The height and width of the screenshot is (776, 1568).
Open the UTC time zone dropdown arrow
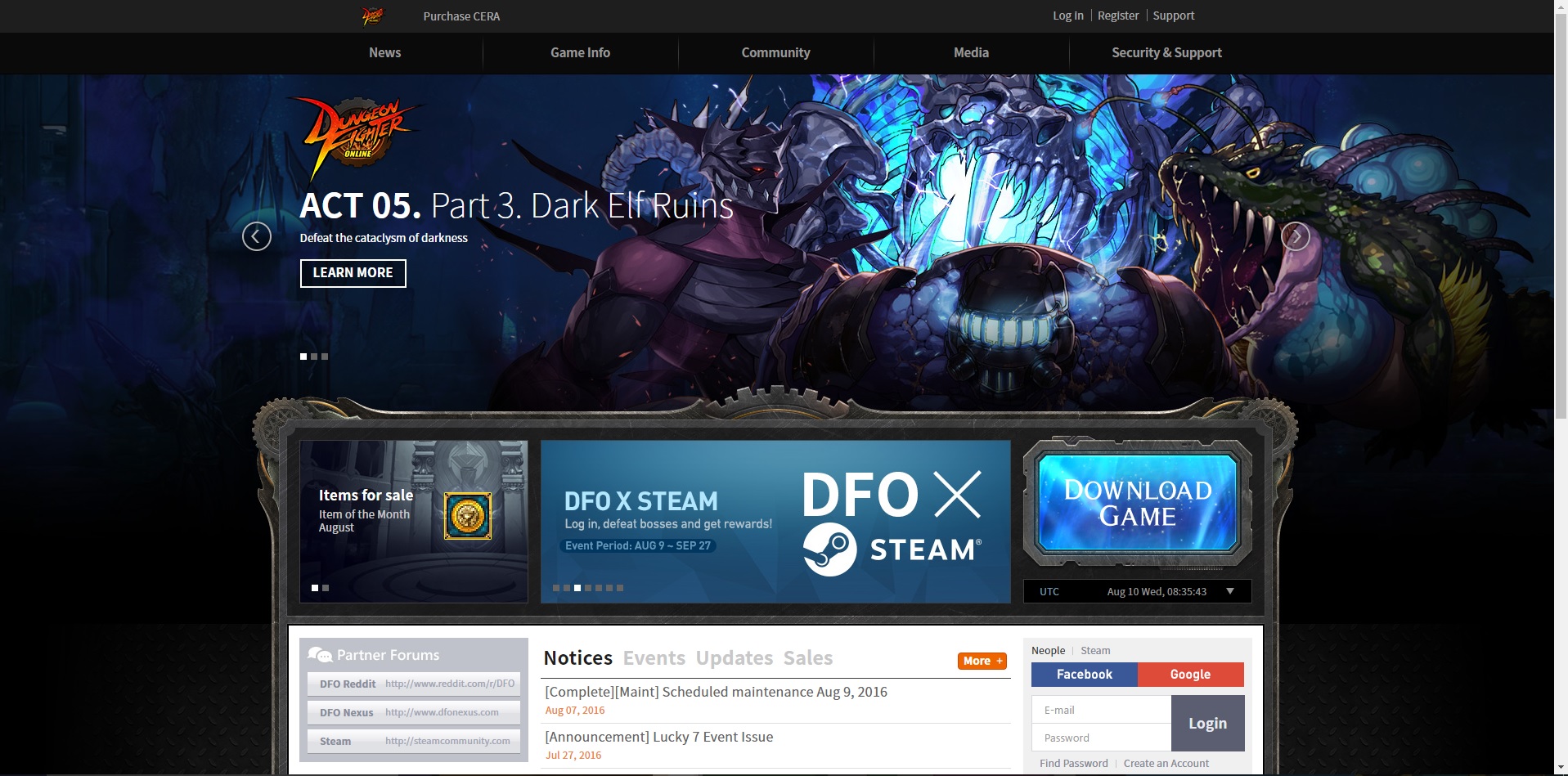pos(1230,591)
